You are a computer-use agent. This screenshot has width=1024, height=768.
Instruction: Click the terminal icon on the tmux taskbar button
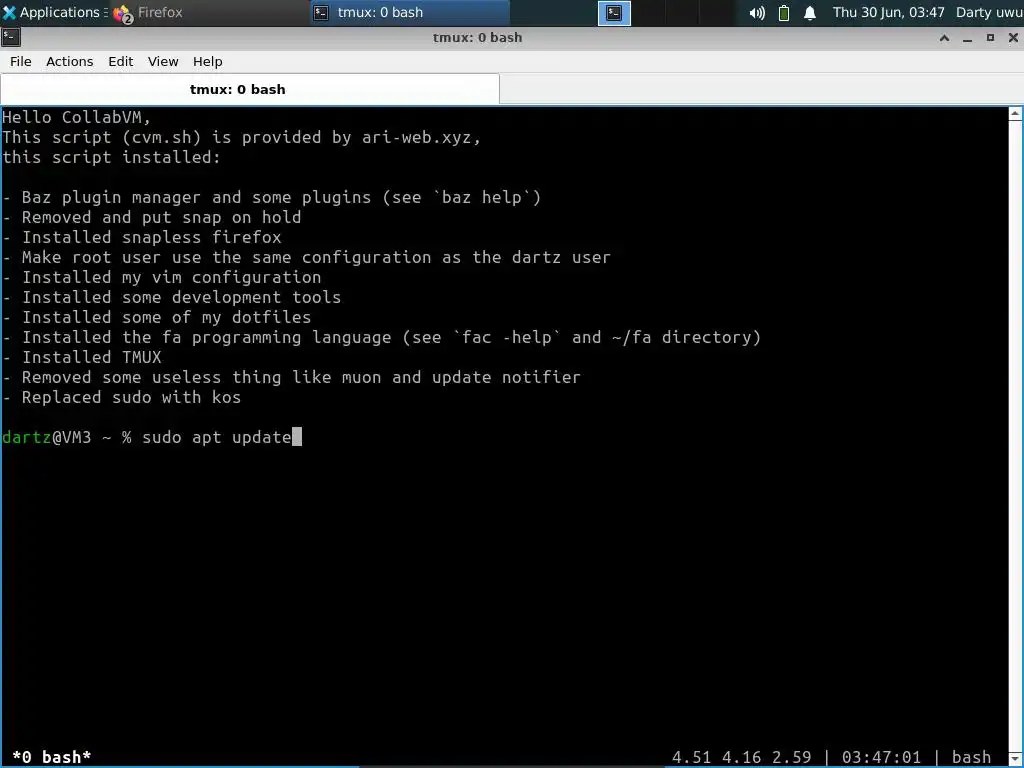click(x=321, y=12)
